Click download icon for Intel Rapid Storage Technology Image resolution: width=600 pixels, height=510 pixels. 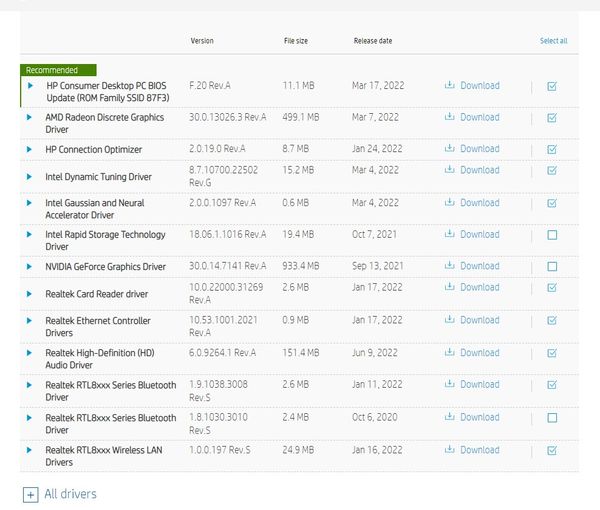[x=450, y=234]
